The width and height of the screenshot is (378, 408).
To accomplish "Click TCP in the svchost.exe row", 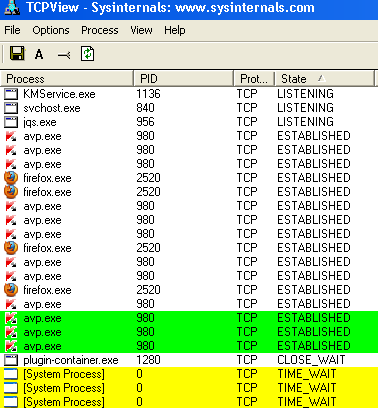I will tap(247, 108).
